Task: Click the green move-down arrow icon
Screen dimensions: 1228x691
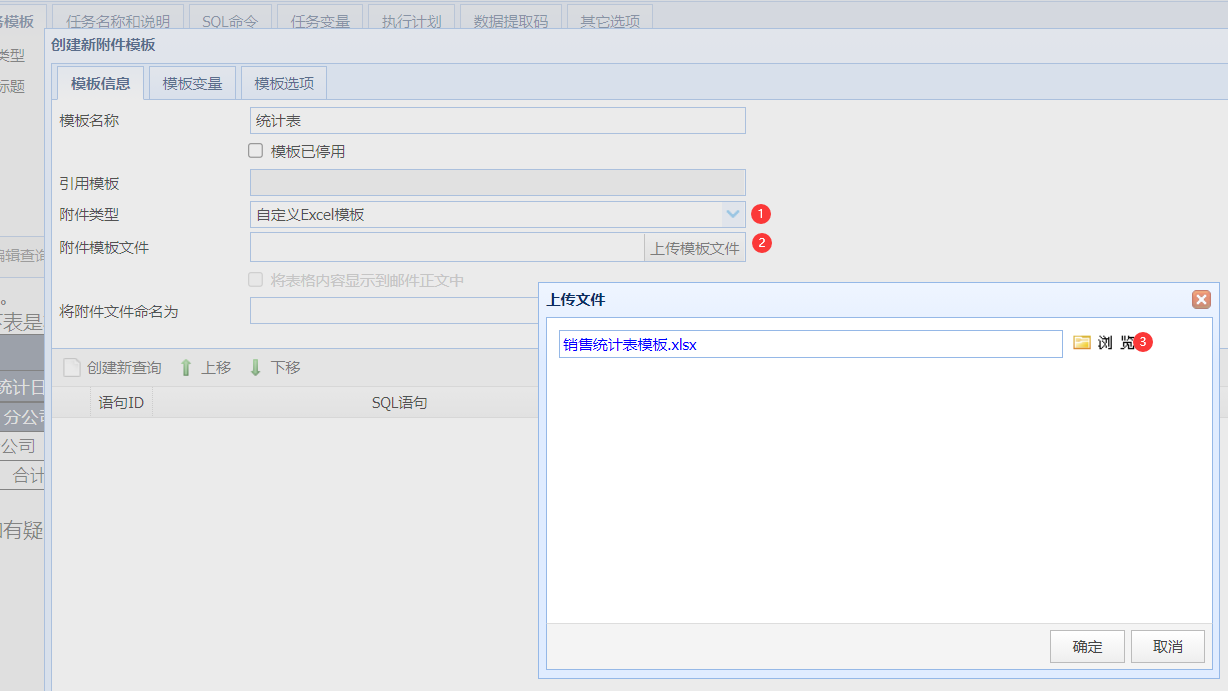Action: pos(255,368)
